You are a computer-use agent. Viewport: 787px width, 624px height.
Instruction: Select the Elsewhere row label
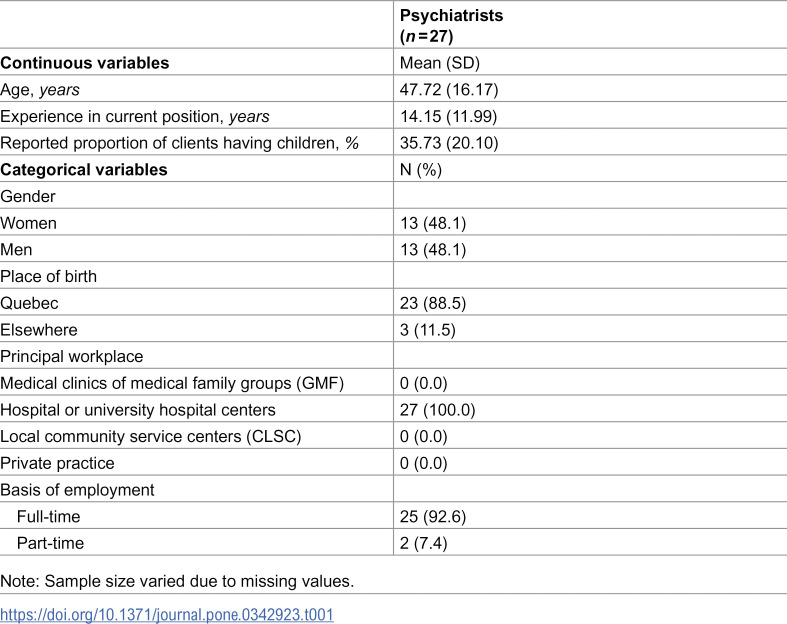pyautogui.click(x=39, y=330)
